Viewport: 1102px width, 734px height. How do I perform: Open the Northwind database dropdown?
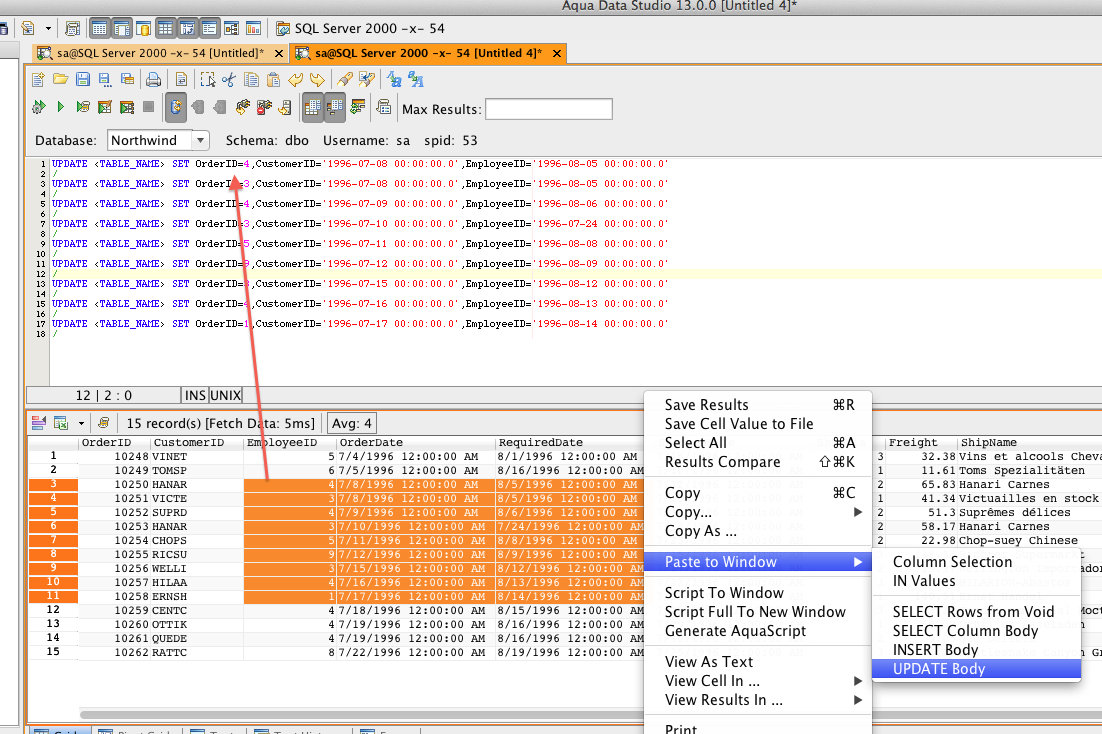click(200, 141)
